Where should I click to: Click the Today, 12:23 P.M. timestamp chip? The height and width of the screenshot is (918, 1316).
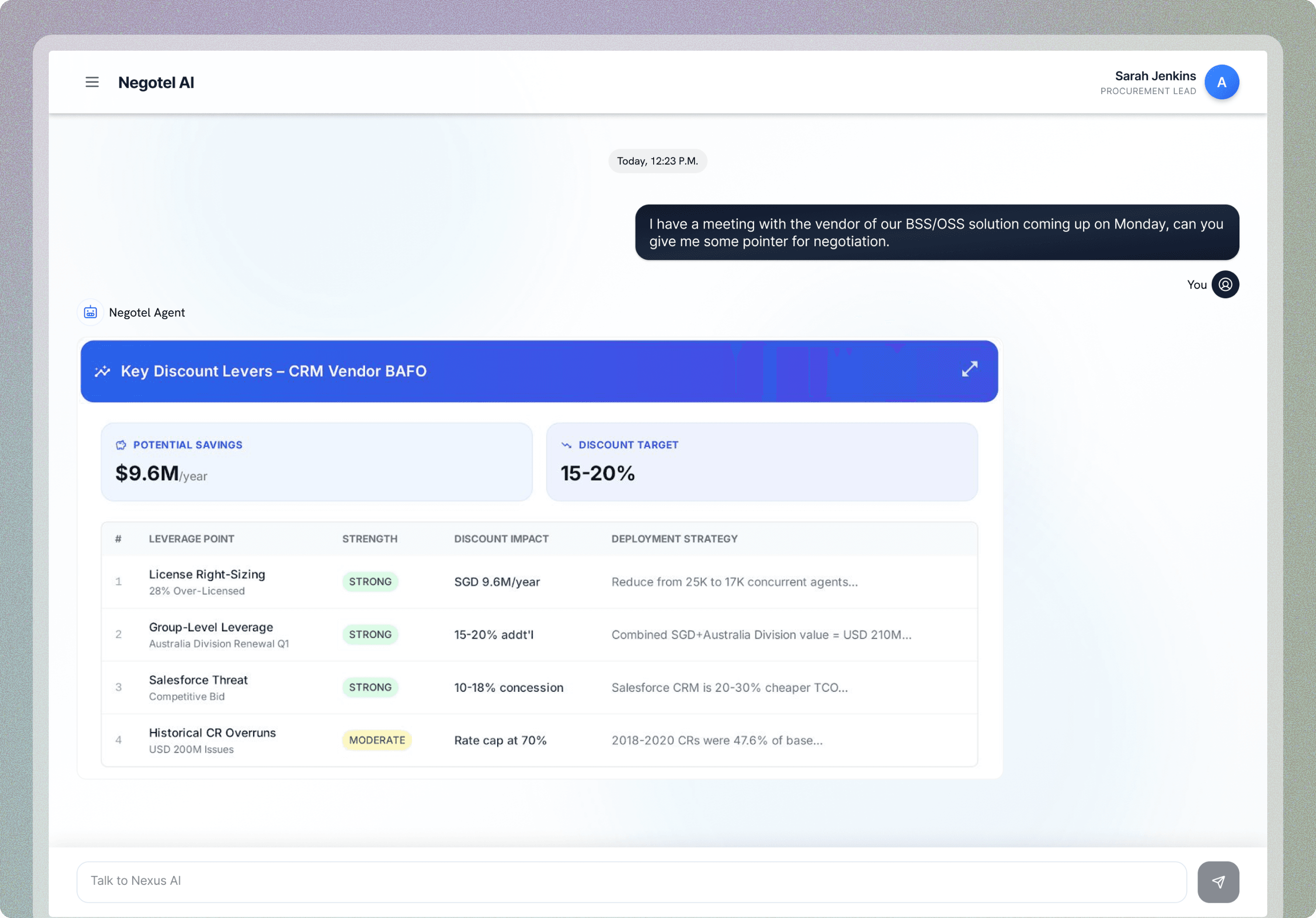coord(657,161)
